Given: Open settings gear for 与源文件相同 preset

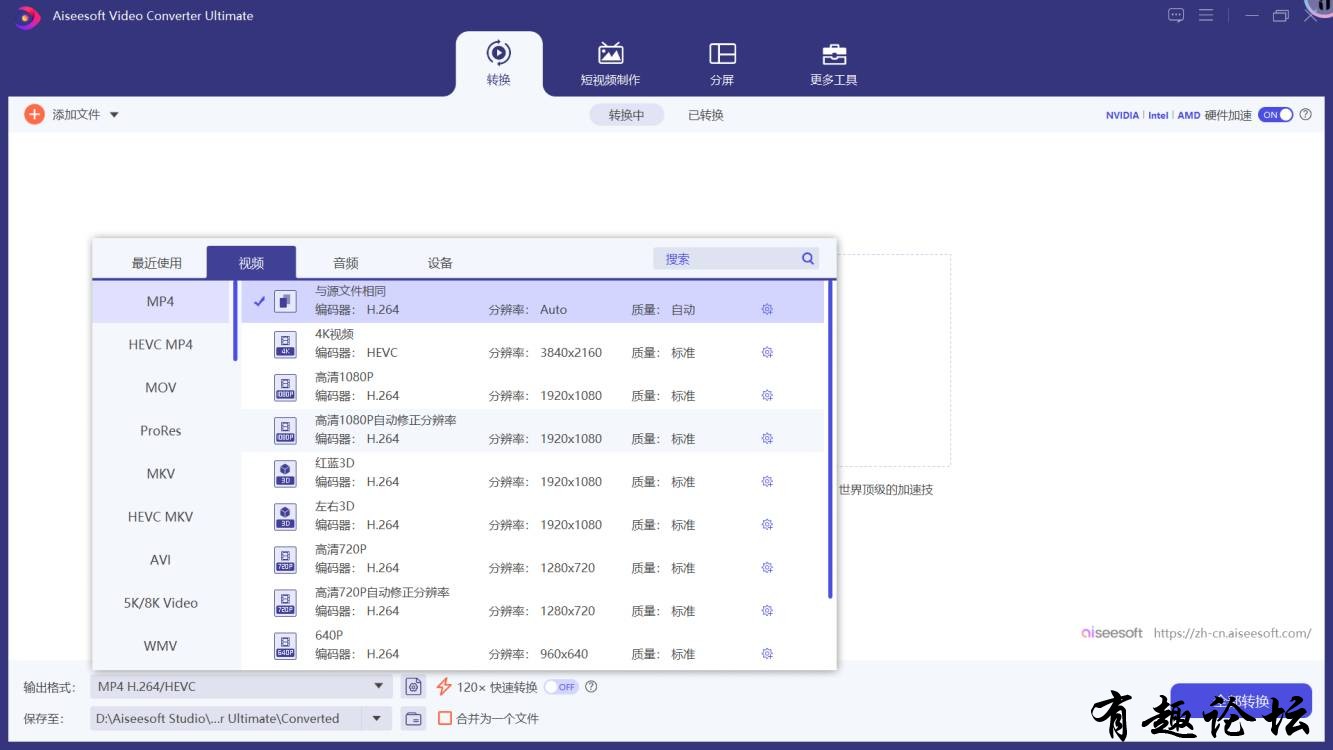Looking at the screenshot, I should click(767, 310).
